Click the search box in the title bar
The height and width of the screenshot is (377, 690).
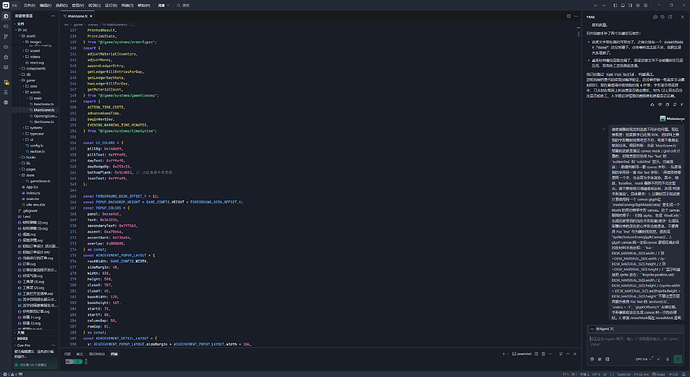pos(183,5)
